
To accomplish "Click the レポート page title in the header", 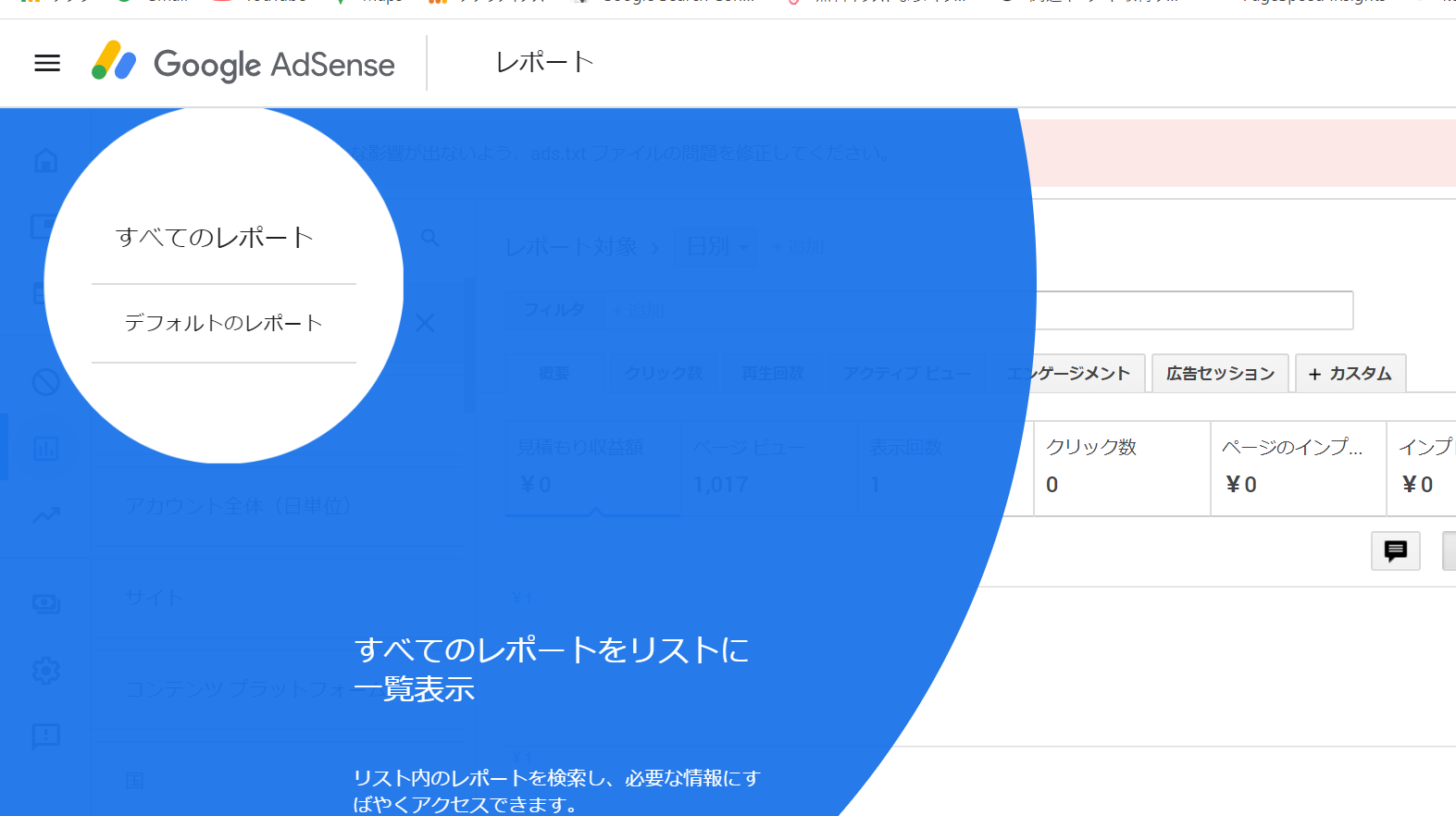I will tap(544, 63).
